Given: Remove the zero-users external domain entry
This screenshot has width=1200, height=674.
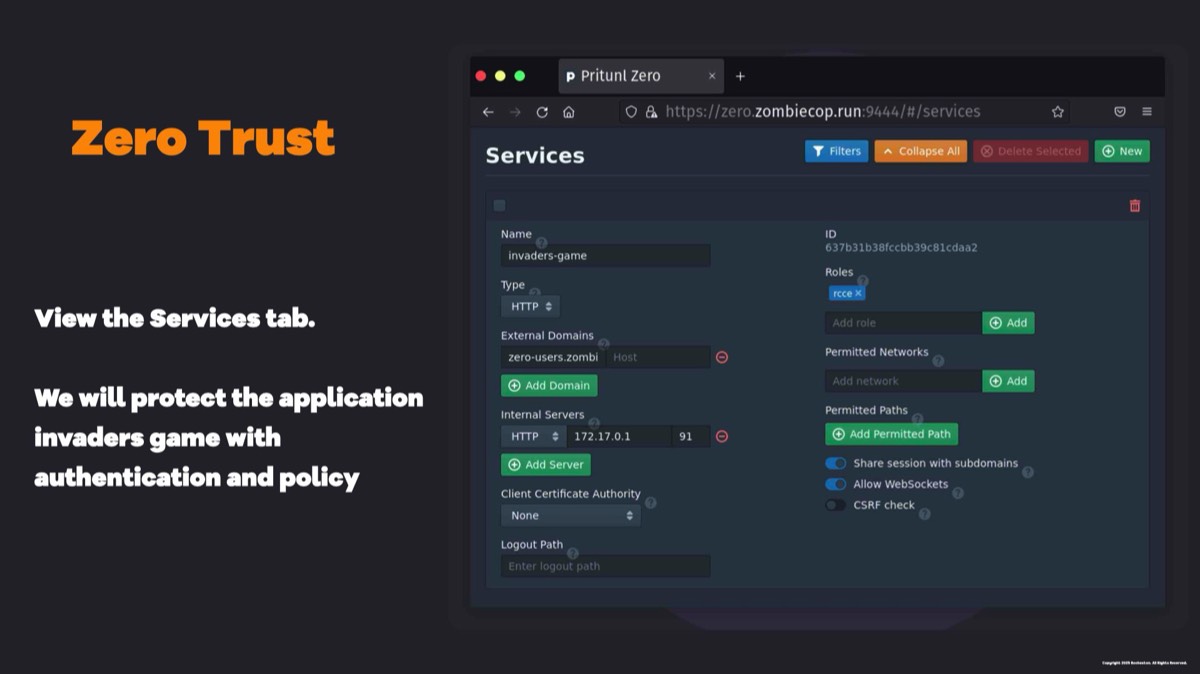Looking at the screenshot, I should coord(721,357).
